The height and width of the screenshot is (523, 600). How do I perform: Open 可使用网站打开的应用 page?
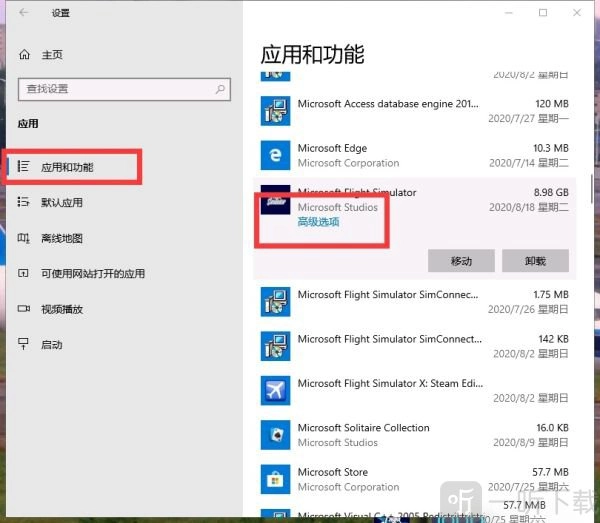tap(92, 273)
